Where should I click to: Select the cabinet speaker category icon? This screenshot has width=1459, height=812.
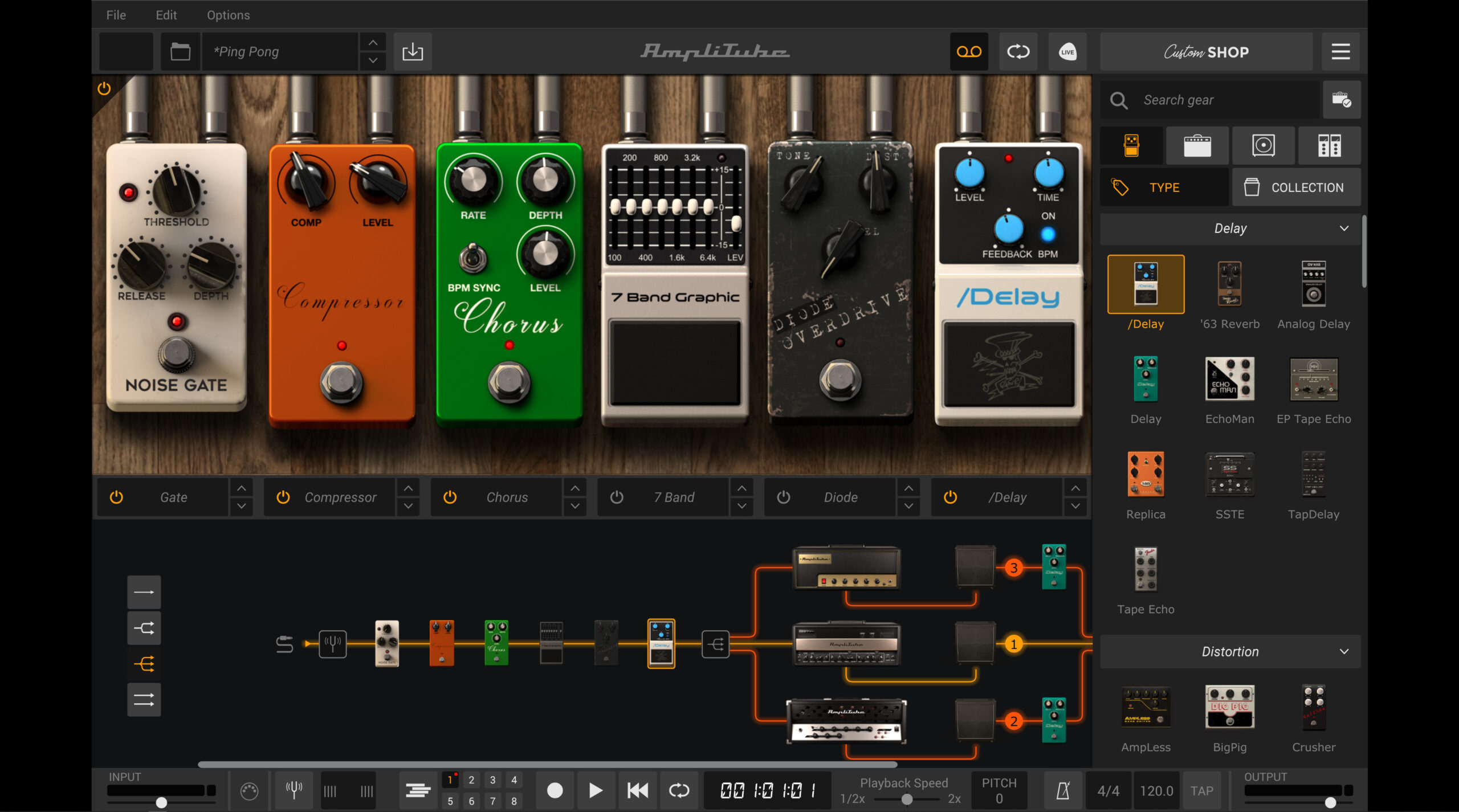1264,146
